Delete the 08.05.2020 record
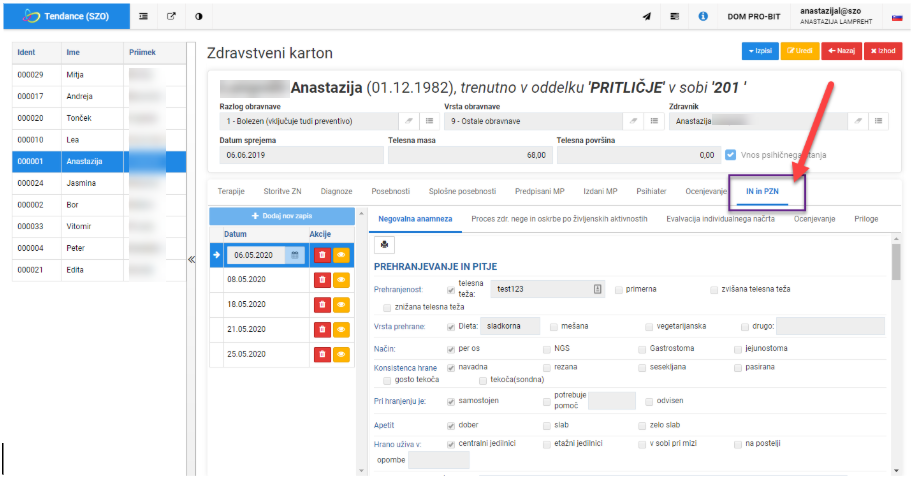The width and height of the screenshot is (911, 481). [x=322, y=279]
